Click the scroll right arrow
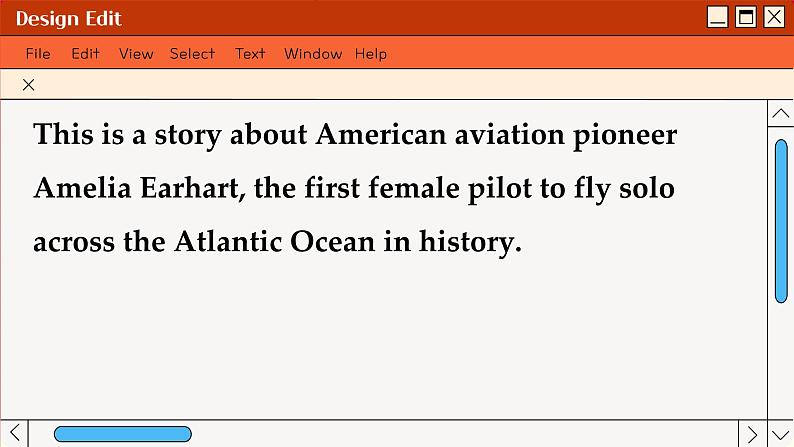Screen dimensions: 794x447 coord(752,434)
